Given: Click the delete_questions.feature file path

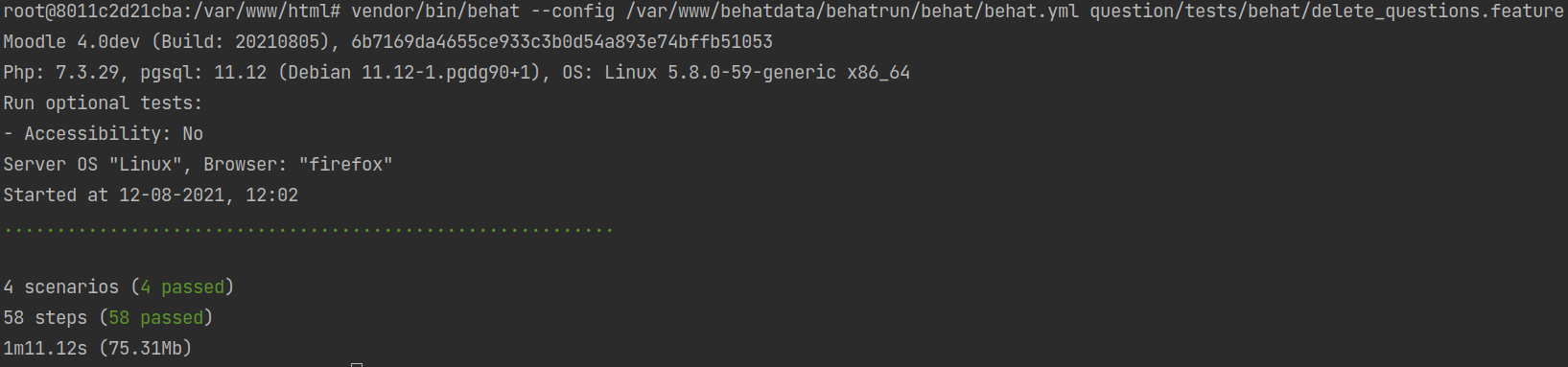Looking at the screenshot, I should [x=1326, y=11].
